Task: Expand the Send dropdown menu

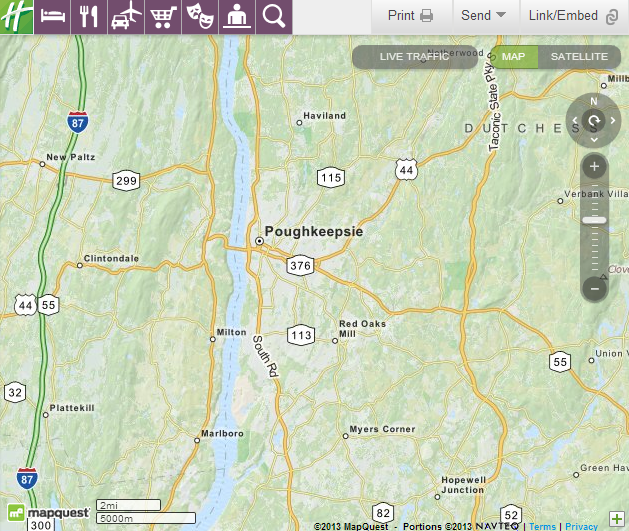Action: coord(484,16)
